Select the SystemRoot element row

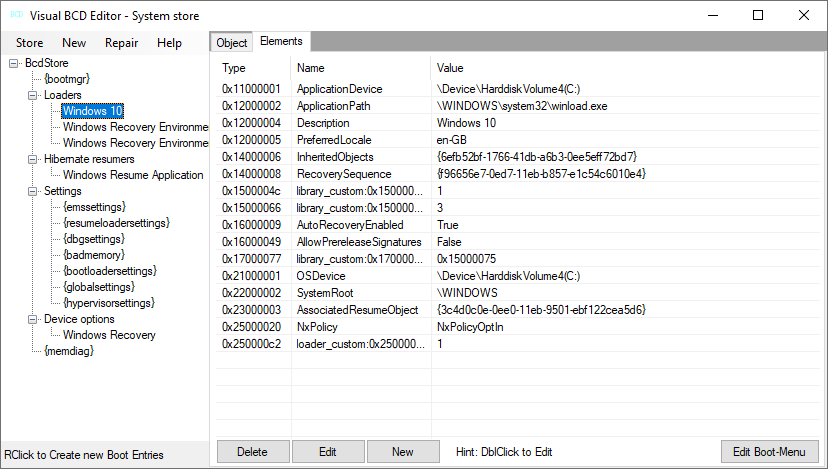[x=519, y=293]
